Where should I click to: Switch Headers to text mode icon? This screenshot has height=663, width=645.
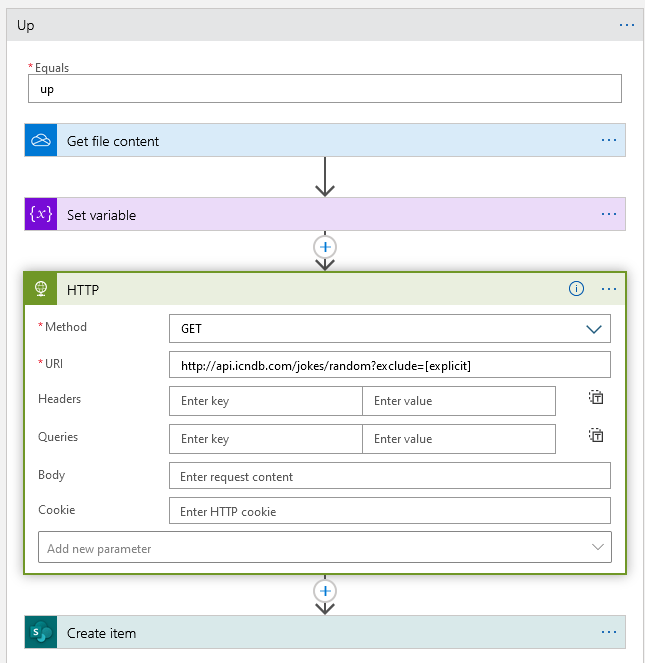(x=596, y=397)
